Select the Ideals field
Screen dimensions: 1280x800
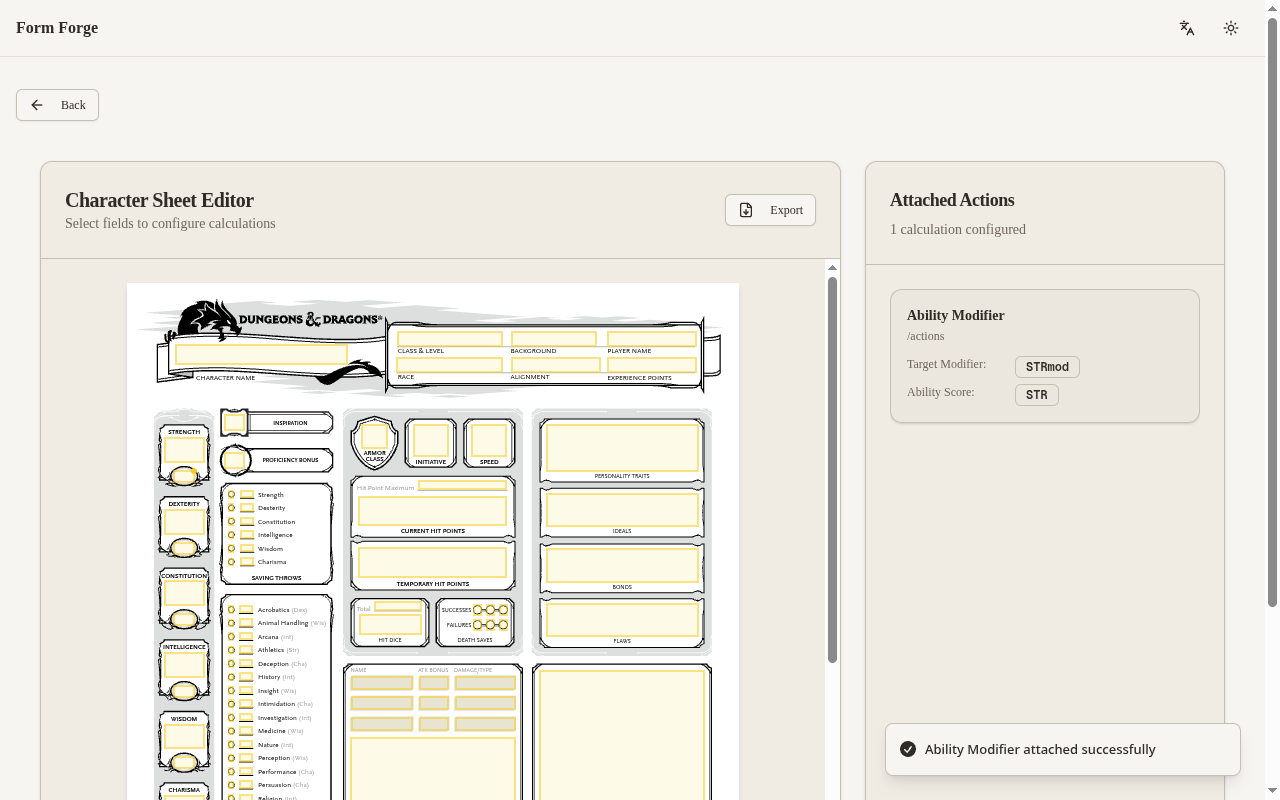(x=622, y=510)
